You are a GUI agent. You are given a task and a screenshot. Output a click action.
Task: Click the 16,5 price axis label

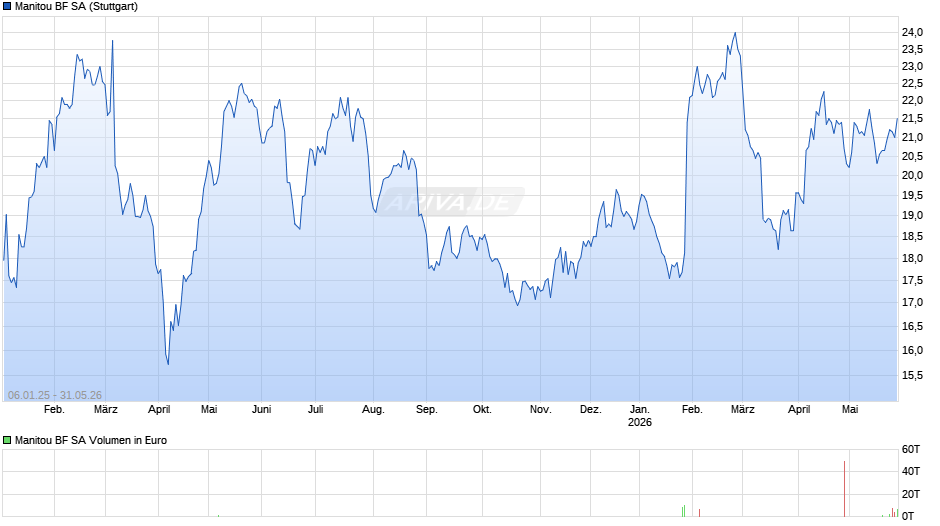(912, 327)
